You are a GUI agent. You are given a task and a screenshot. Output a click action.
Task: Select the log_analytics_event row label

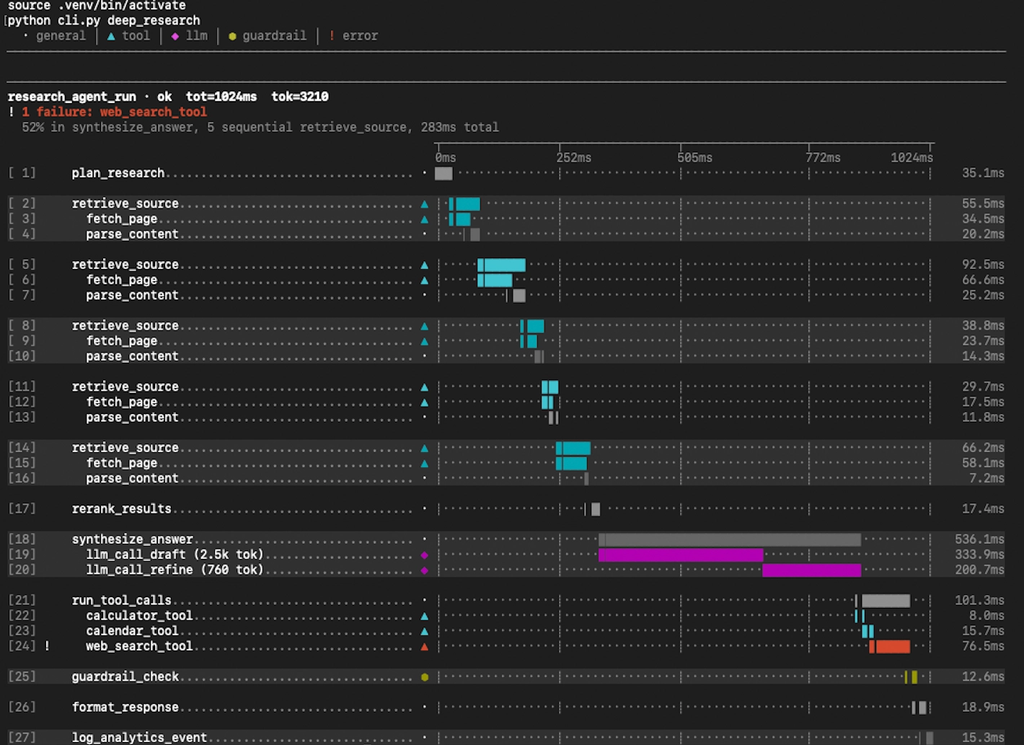[140, 738]
